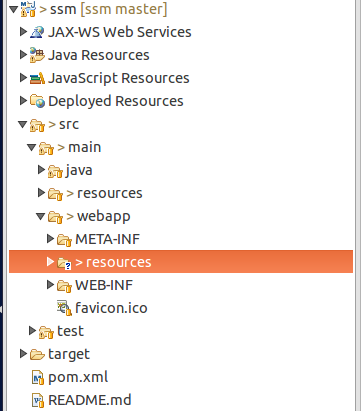Image resolution: width=361 pixels, height=411 pixels.
Task: Click the favicon.ico file icon
Action: (x=64, y=308)
